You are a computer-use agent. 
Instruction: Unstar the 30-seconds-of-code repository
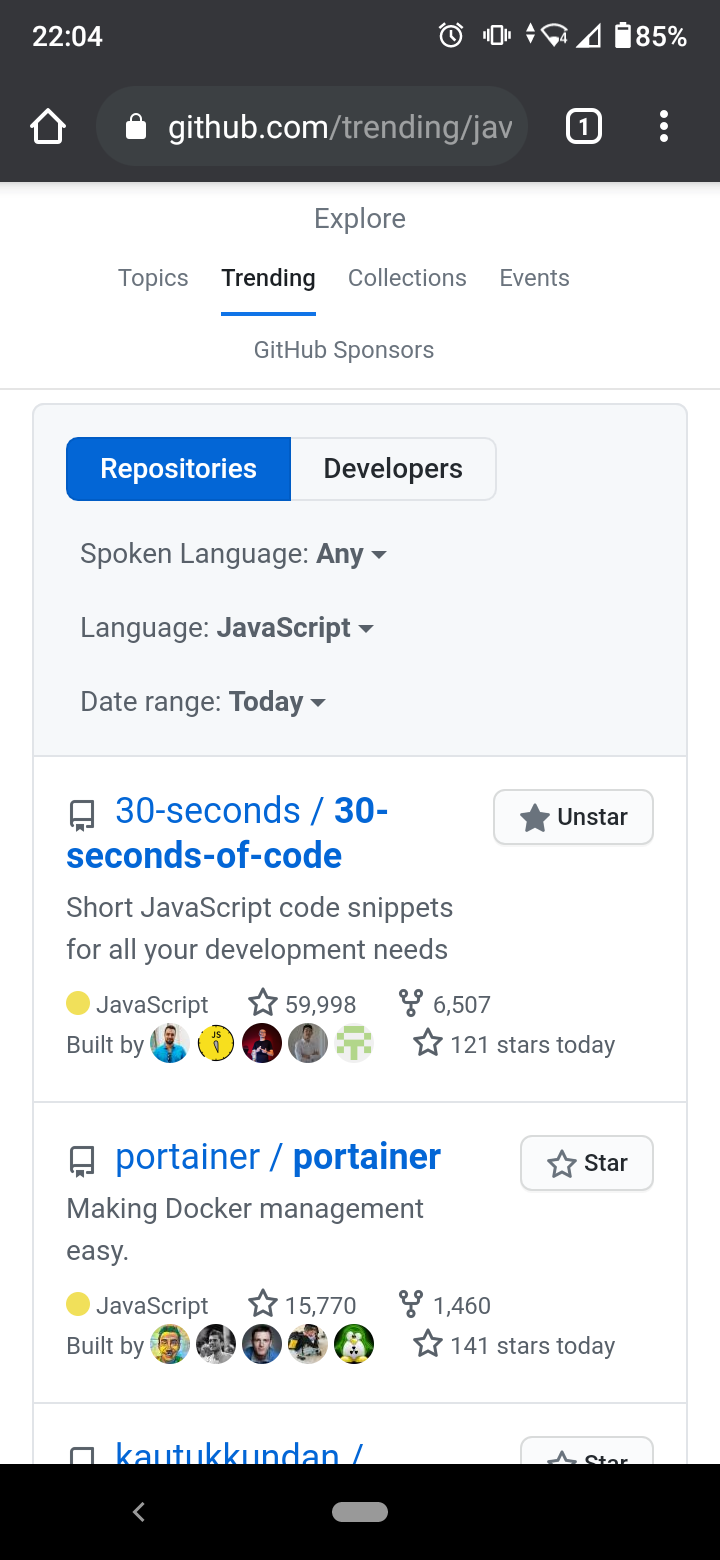572,817
